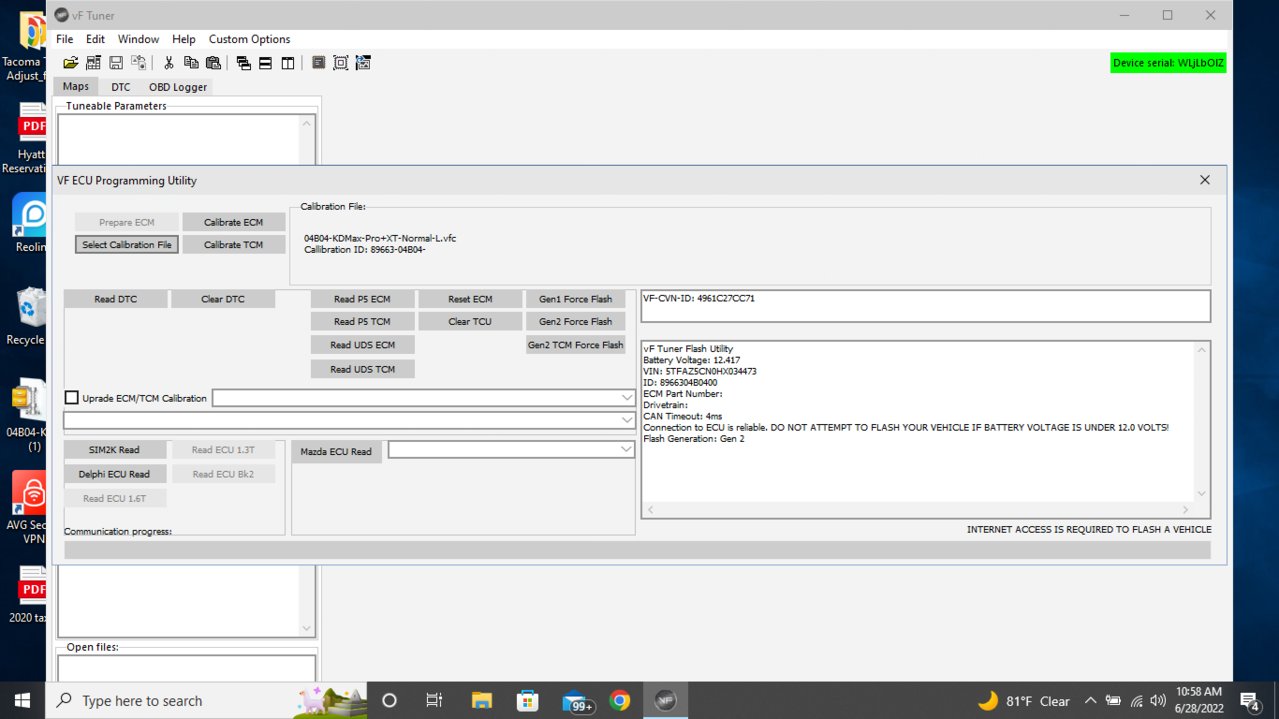The width and height of the screenshot is (1279, 719).
Task: Open File Explorer from the taskbar
Action: point(481,700)
